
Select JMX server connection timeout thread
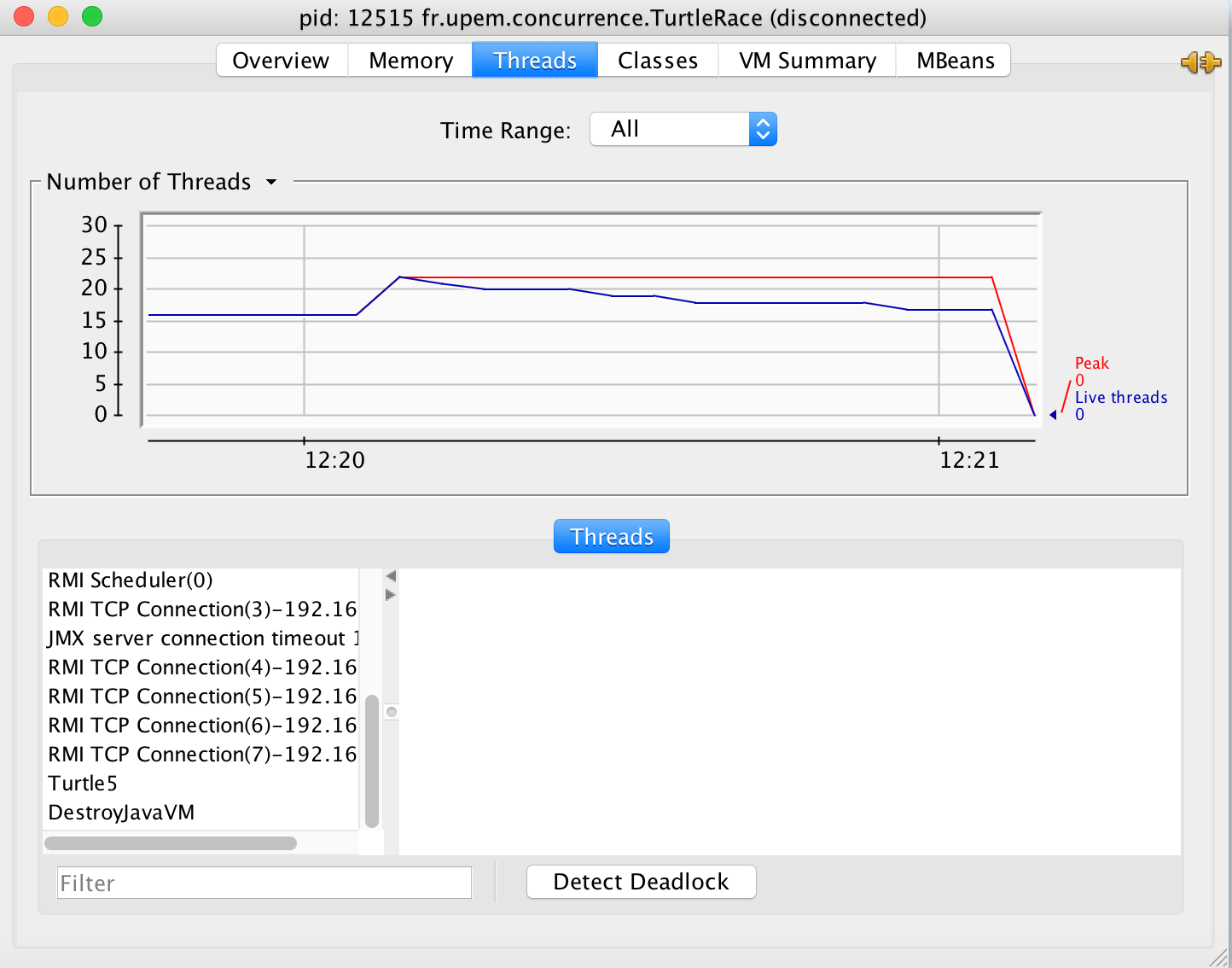201,639
